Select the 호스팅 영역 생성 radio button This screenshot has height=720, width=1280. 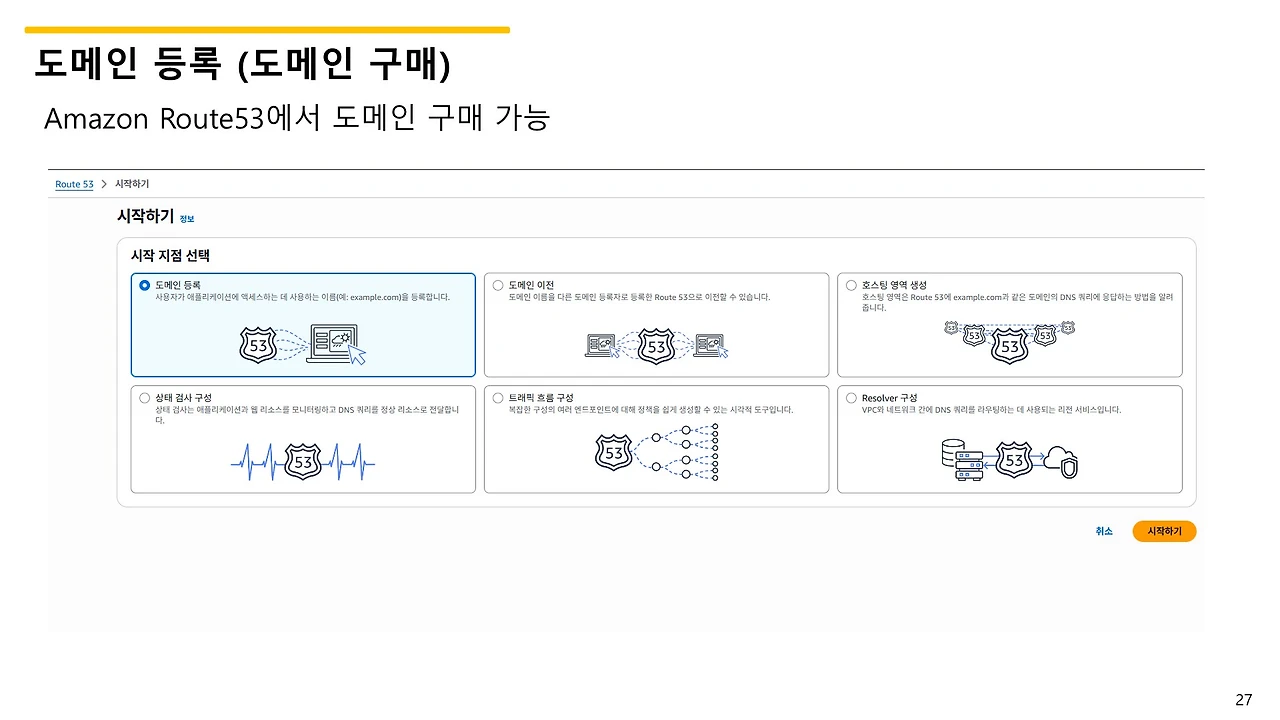850,285
